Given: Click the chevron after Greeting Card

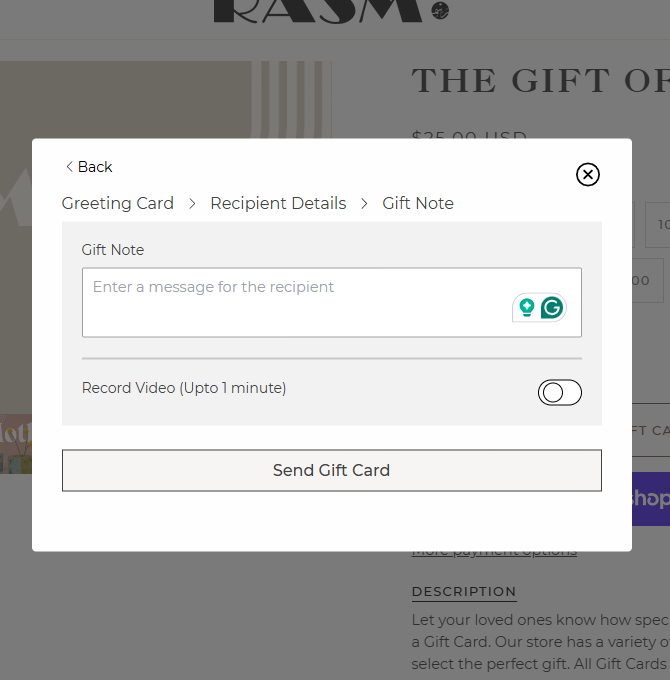Looking at the screenshot, I should click(x=192, y=203).
